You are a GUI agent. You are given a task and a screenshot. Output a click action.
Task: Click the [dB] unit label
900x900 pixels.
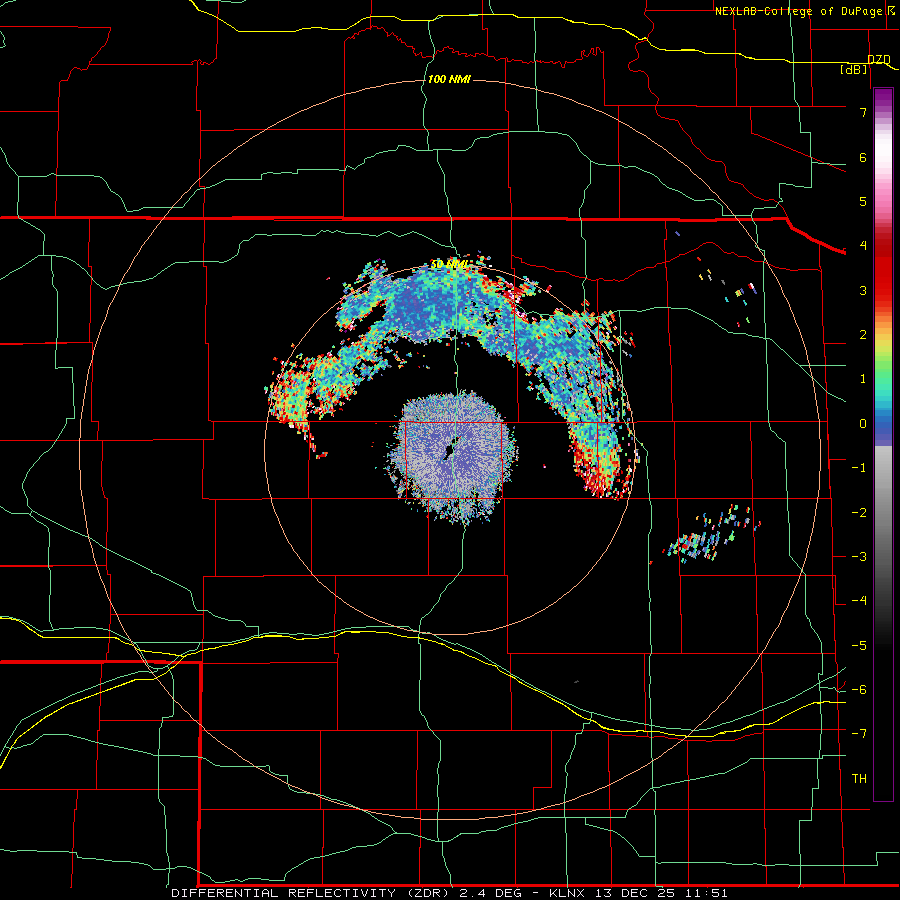(854, 69)
